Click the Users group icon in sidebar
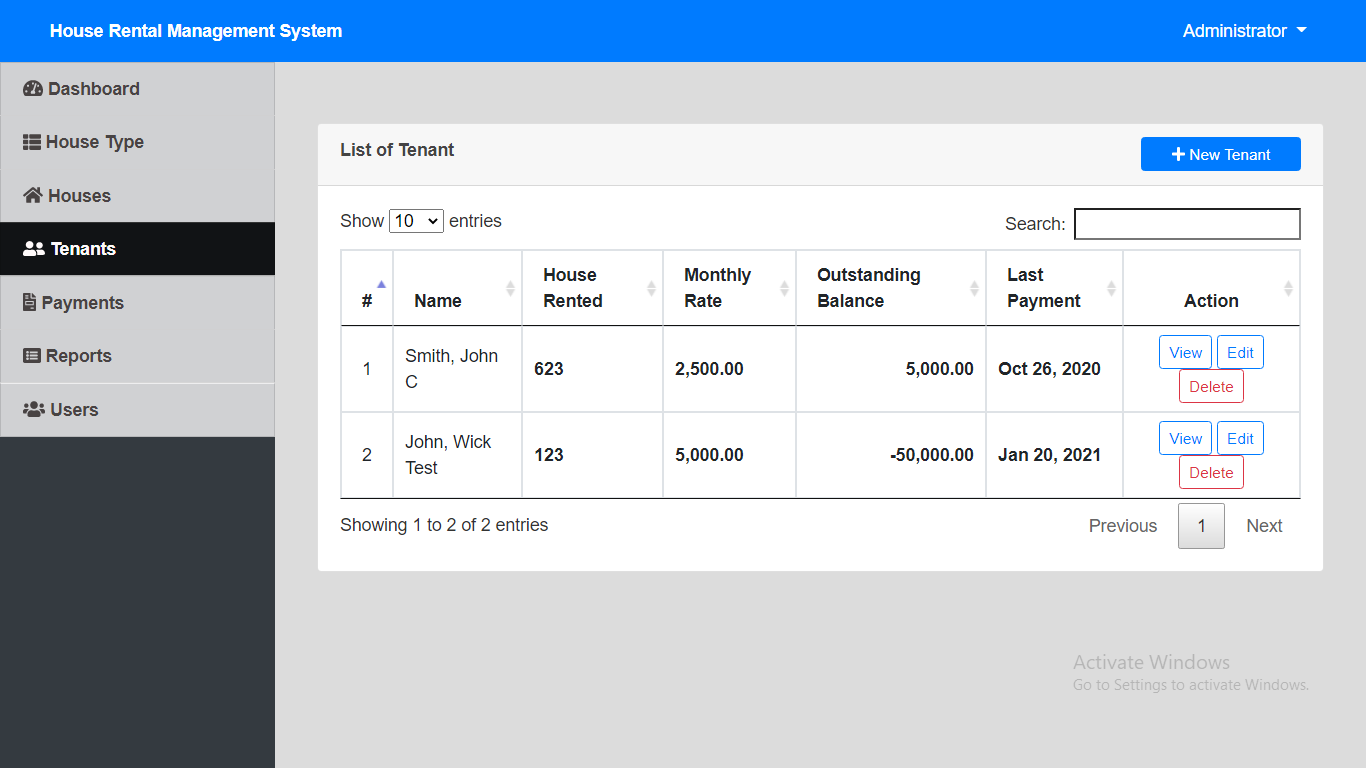 pos(31,409)
